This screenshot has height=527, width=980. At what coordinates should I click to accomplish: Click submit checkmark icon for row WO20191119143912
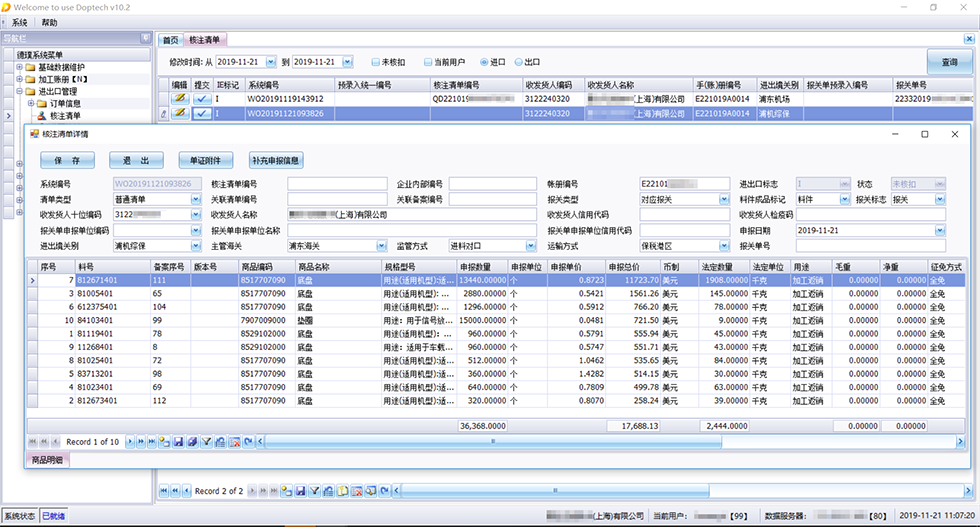click(x=202, y=99)
